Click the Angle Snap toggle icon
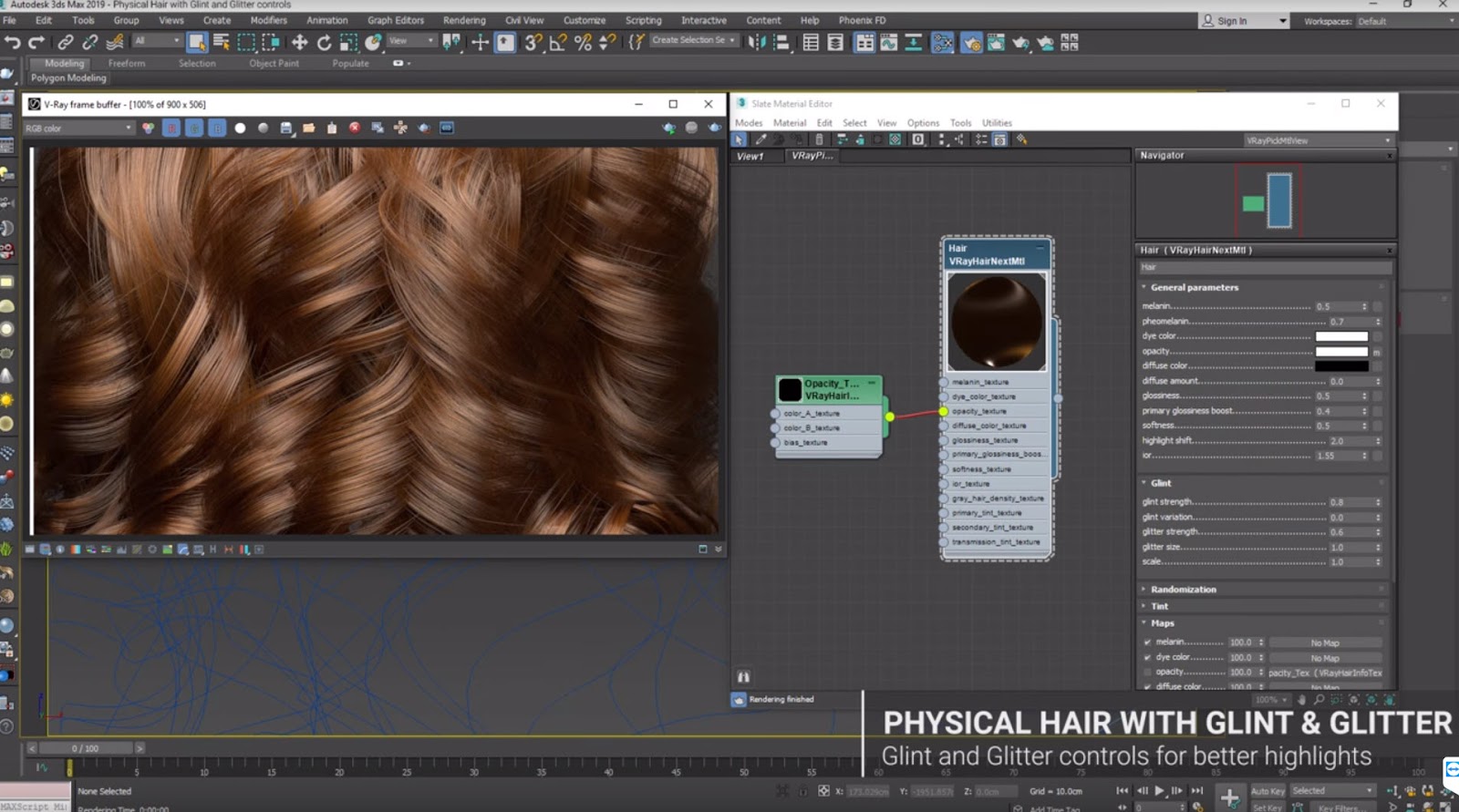Screen dimensions: 1459x812 pos(558,42)
